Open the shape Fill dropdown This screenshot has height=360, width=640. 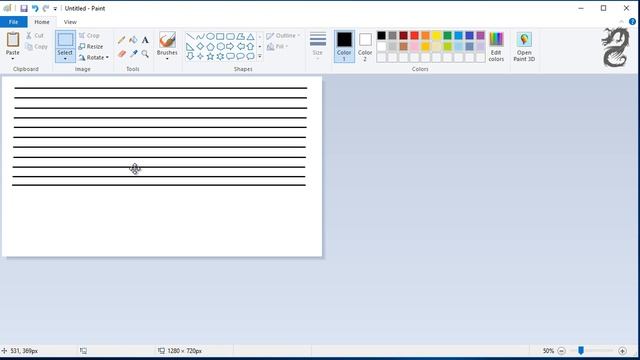click(x=278, y=47)
